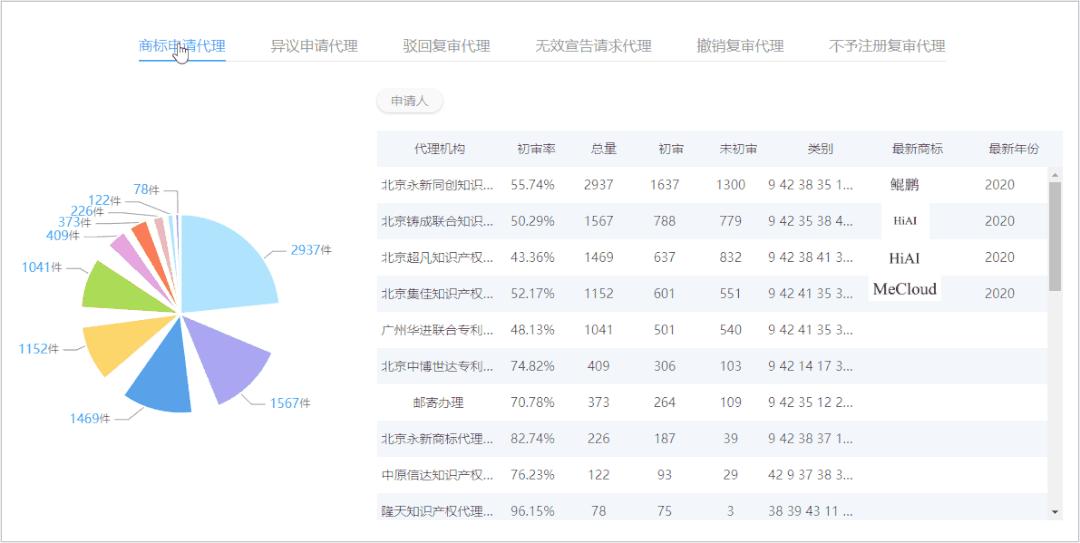Open the 不予注册复审代理 tab
Image resolution: width=1080 pixels, height=543 pixels.
886,46
